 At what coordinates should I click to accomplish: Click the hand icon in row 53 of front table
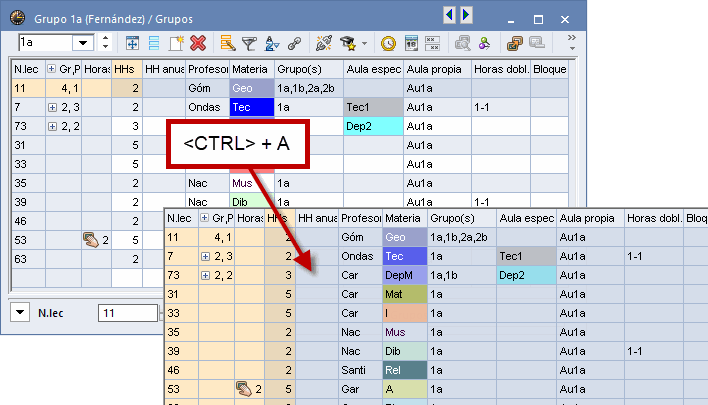pos(244,389)
